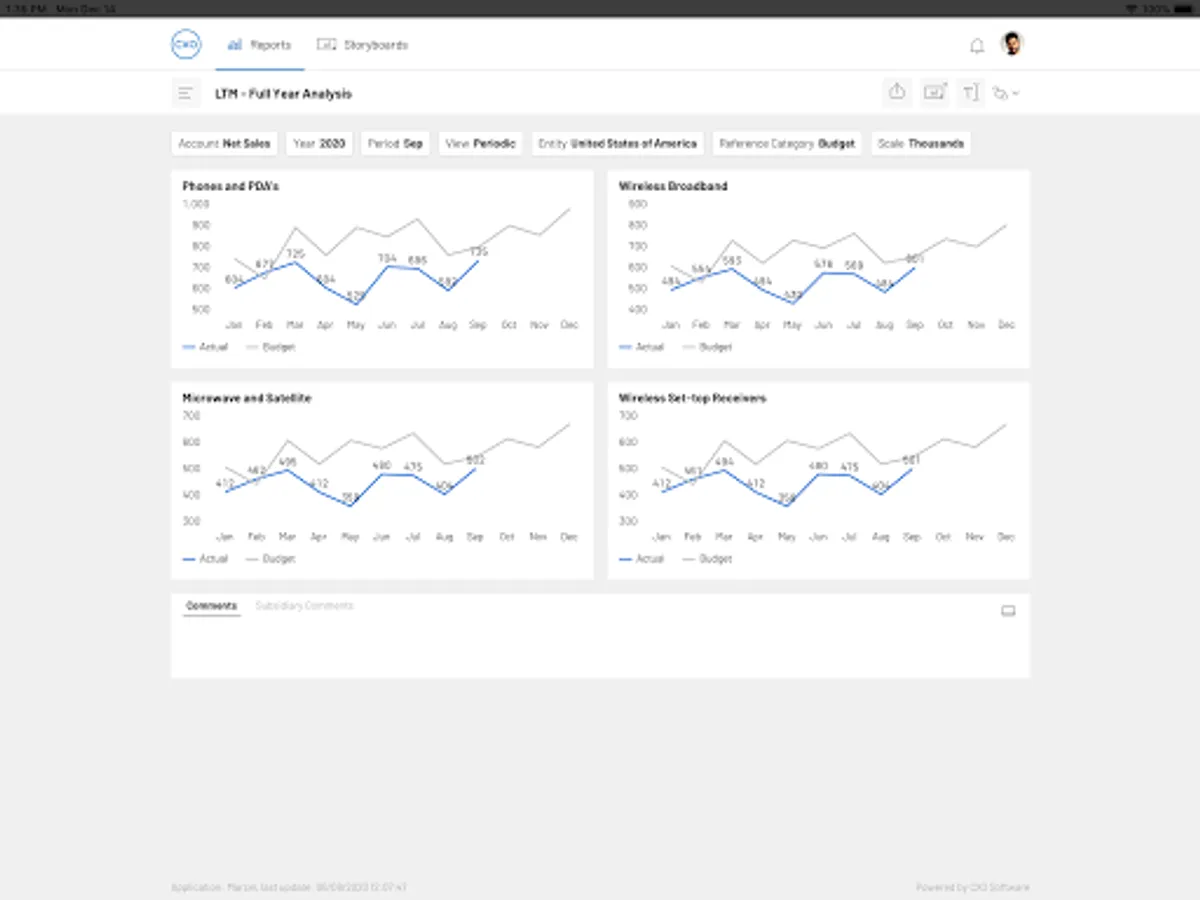
Task: Click the share/export icon
Action: point(897,92)
